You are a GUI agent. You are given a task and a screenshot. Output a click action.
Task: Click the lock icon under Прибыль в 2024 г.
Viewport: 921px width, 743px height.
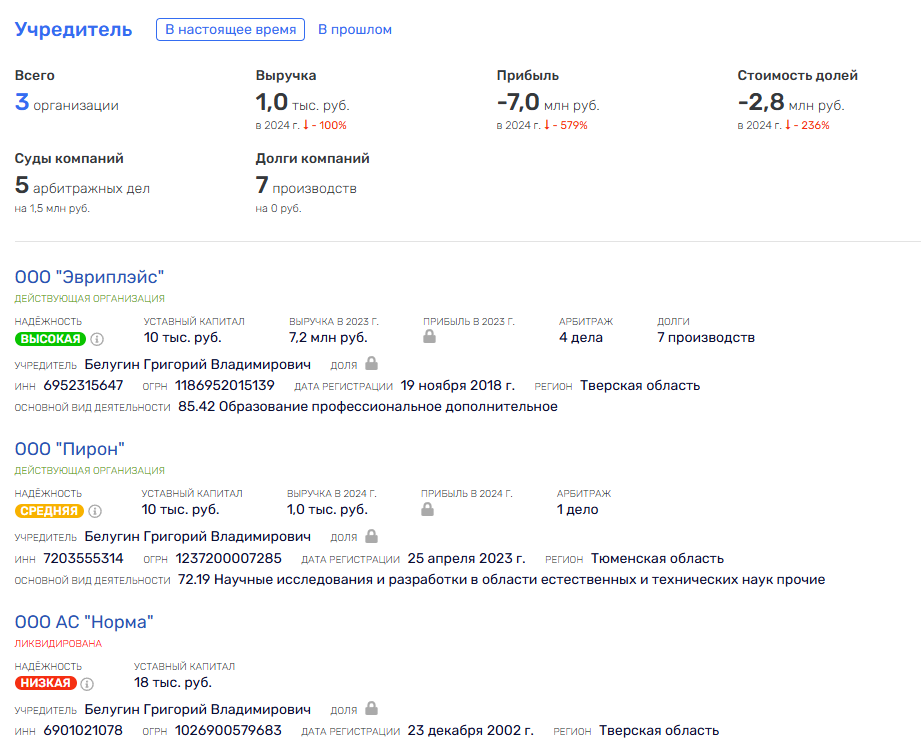428,509
